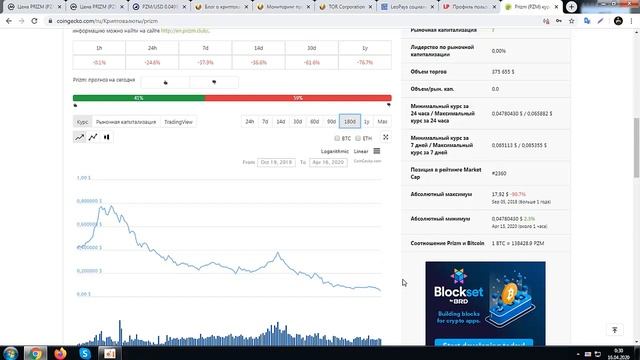Open the en.prizm.club link
This screenshot has width=640, height=360.
(x=185, y=31)
